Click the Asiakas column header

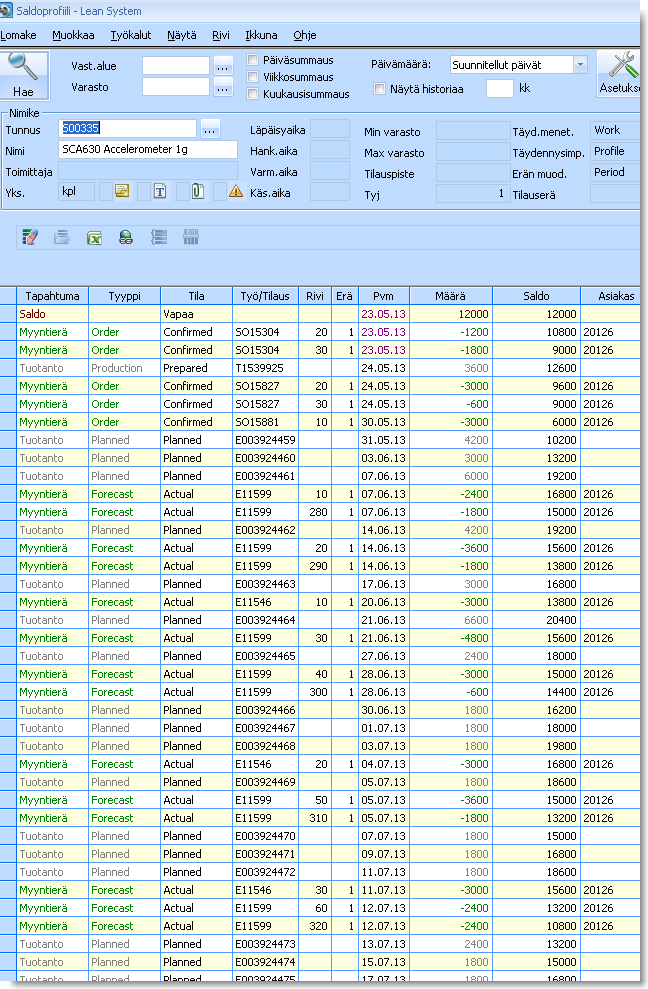611,296
